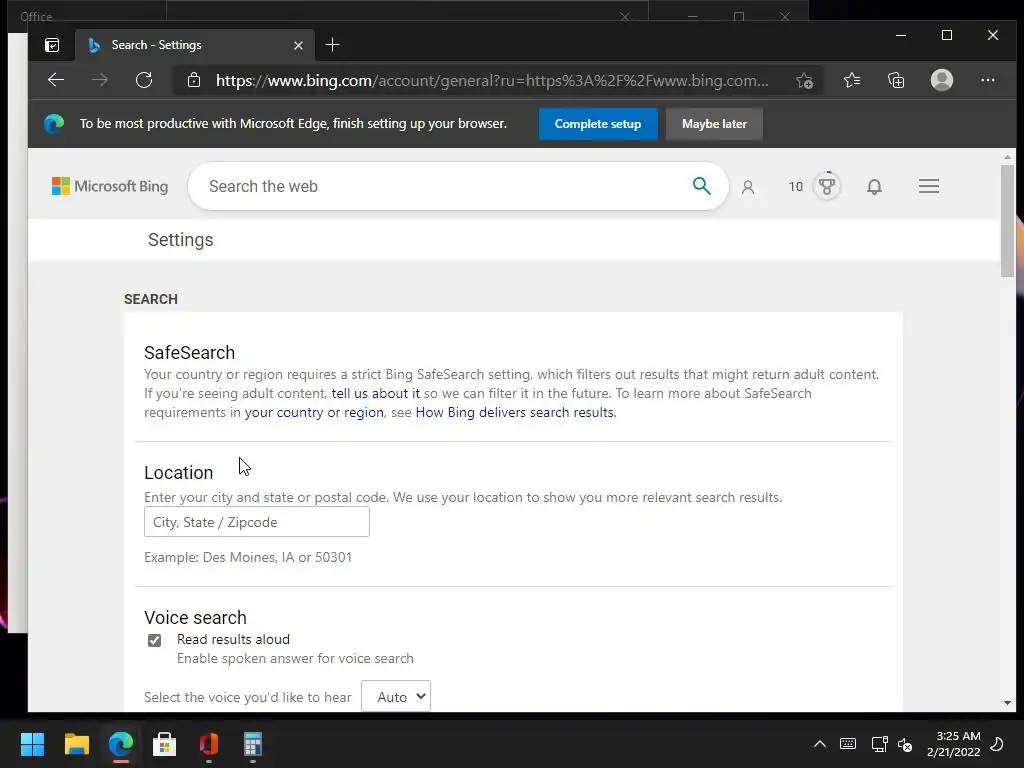Open the Bing hamburger menu
This screenshot has height=768, width=1024.
tap(929, 186)
